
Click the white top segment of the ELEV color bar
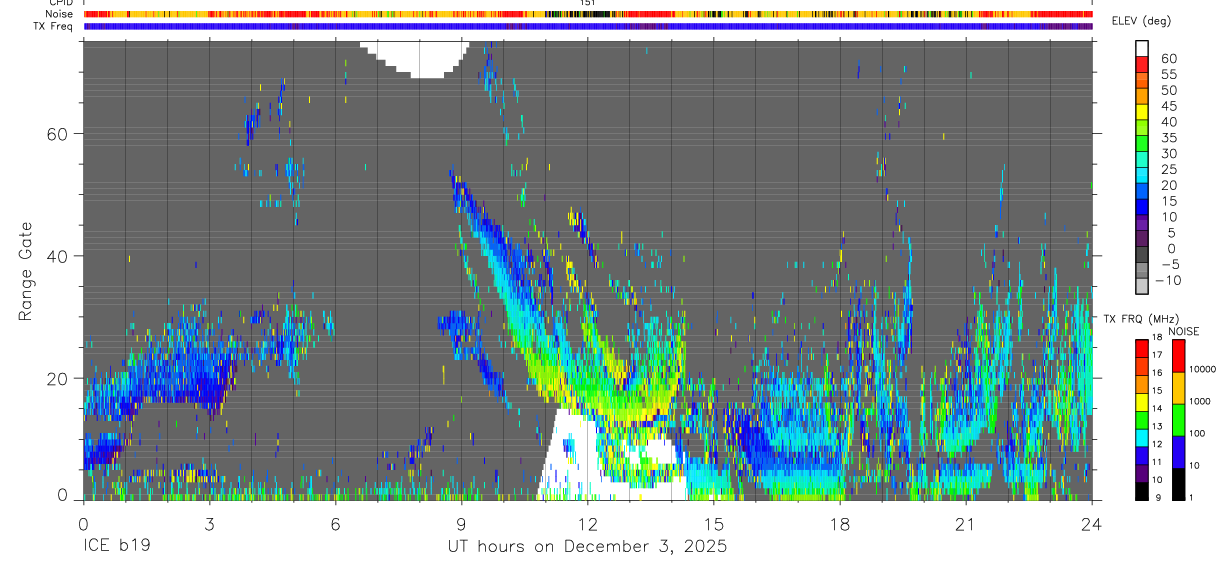click(1142, 46)
